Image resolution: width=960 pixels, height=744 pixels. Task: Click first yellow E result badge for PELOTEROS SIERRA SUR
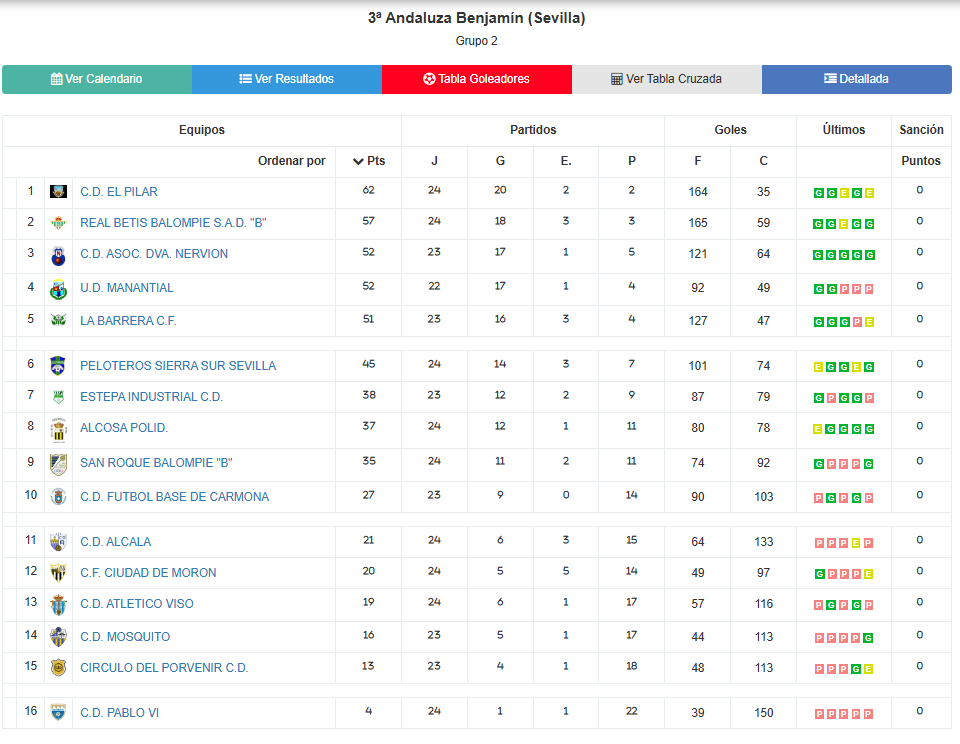[818, 367]
